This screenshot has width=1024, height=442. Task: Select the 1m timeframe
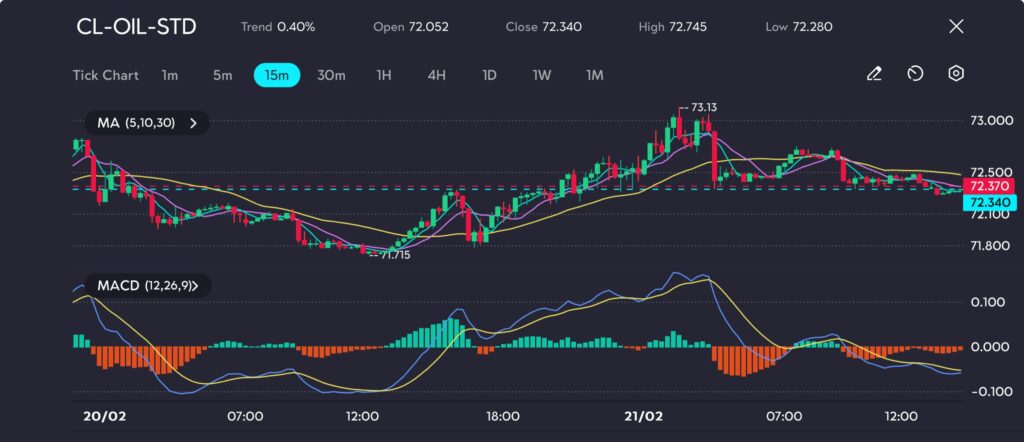pyautogui.click(x=170, y=75)
